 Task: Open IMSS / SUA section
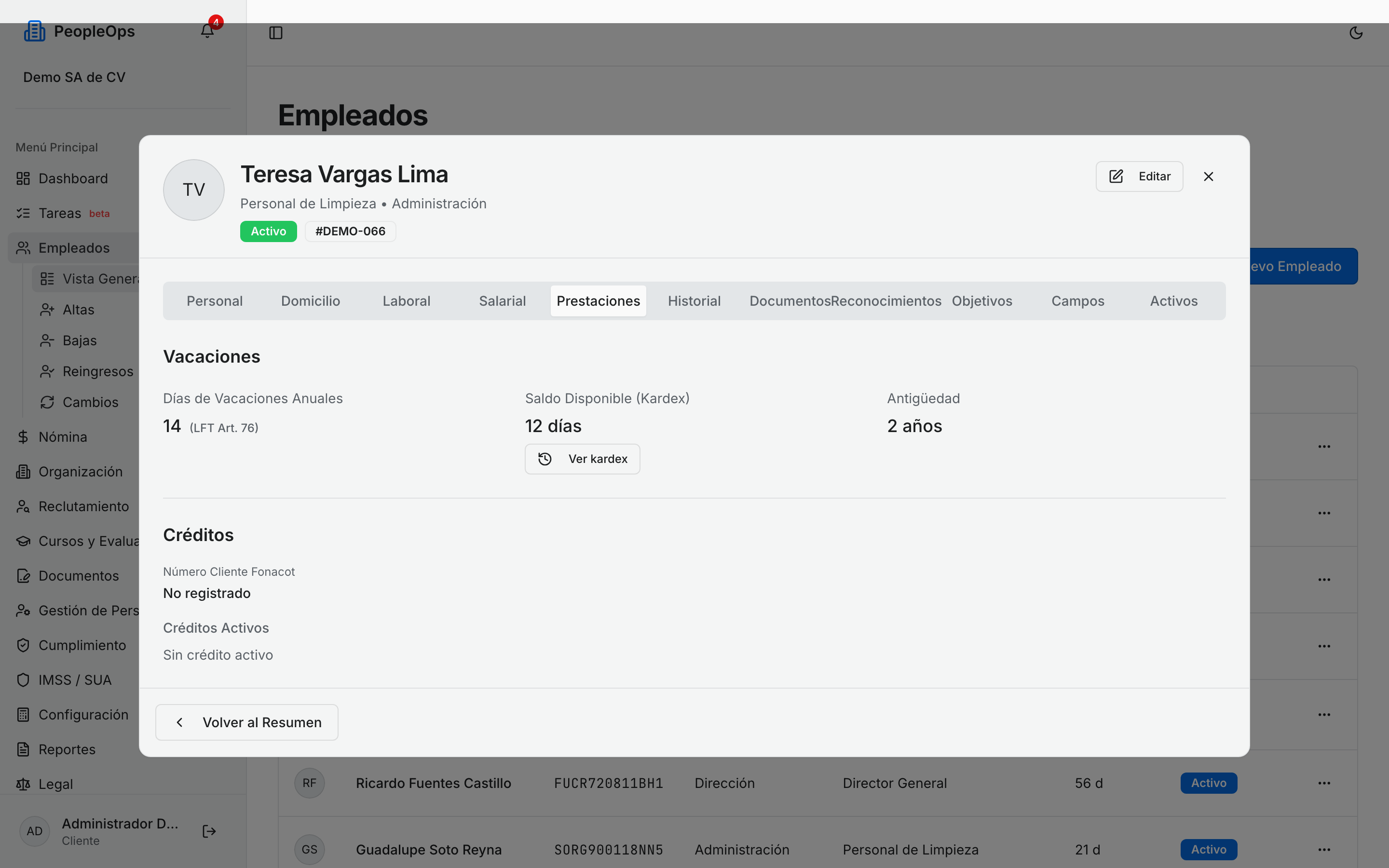[73, 680]
